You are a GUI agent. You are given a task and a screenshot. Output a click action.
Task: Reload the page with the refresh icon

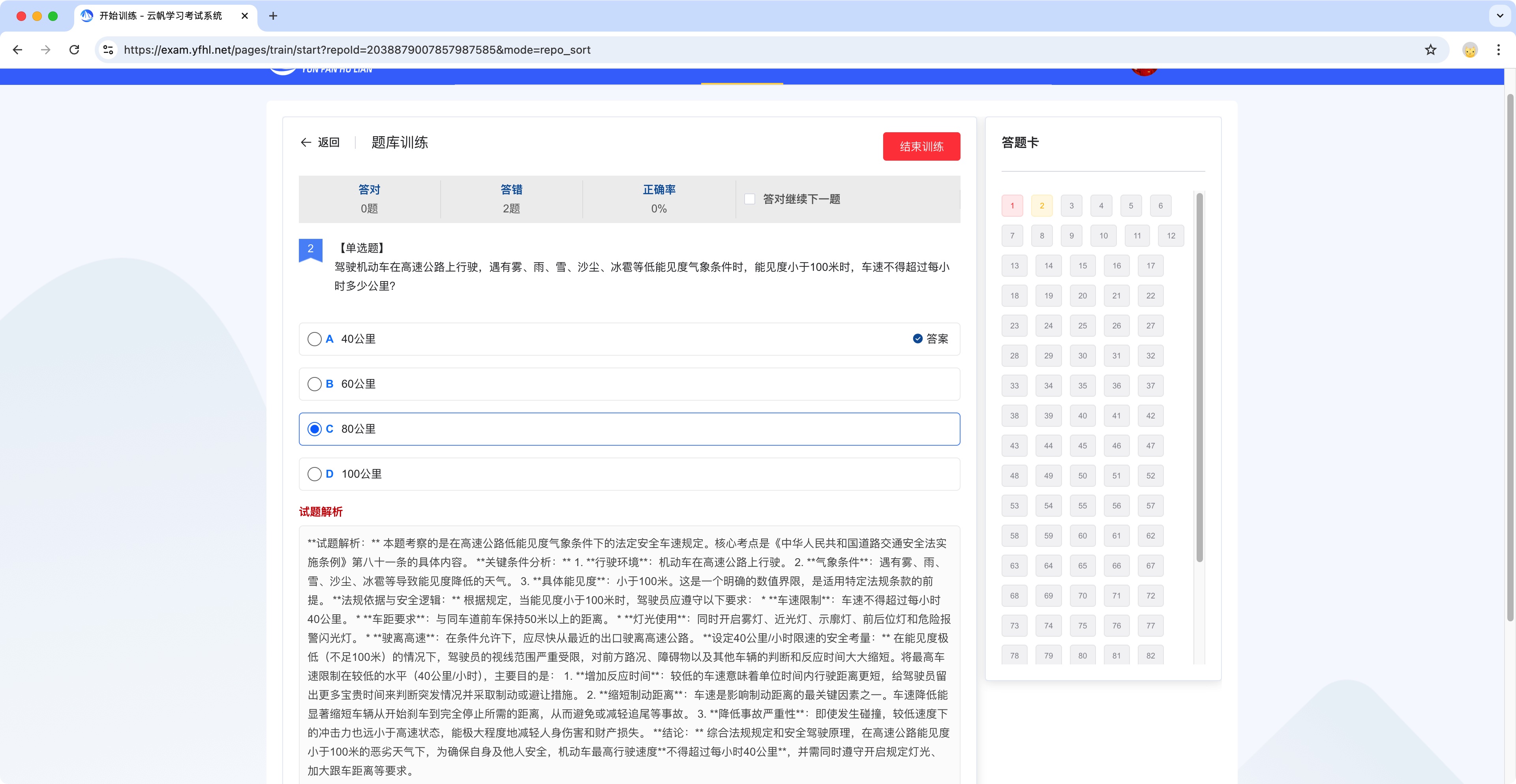pos(74,50)
